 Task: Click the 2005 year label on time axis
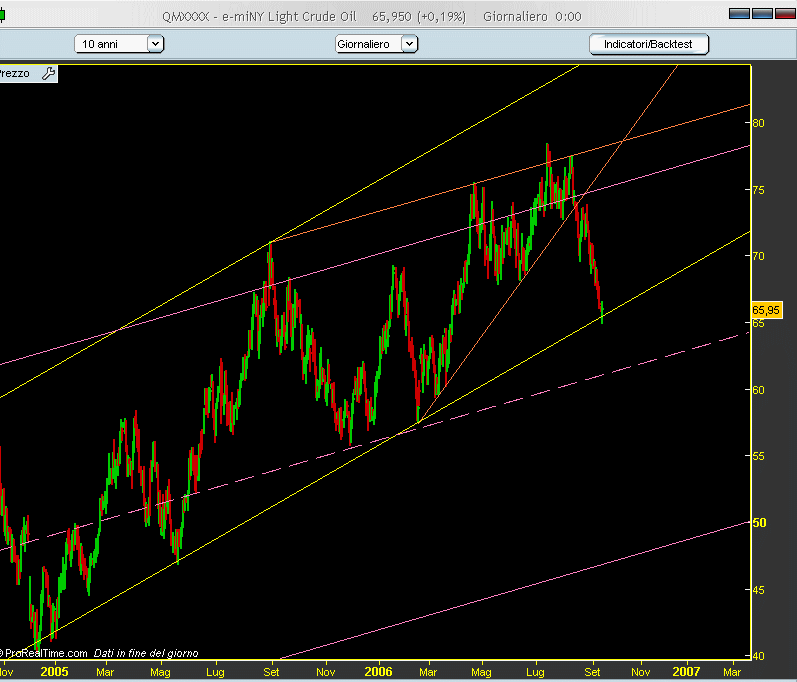(54, 672)
